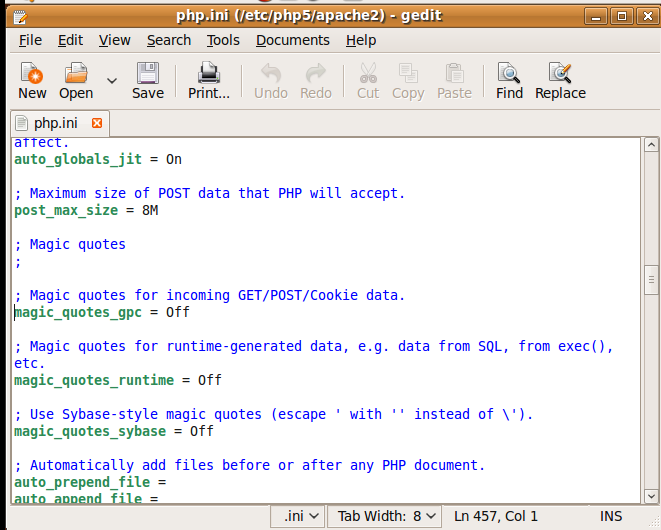The height and width of the screenshot is (530, 661).
Task: Maximize the gedit window
Action: click(622, 16)
